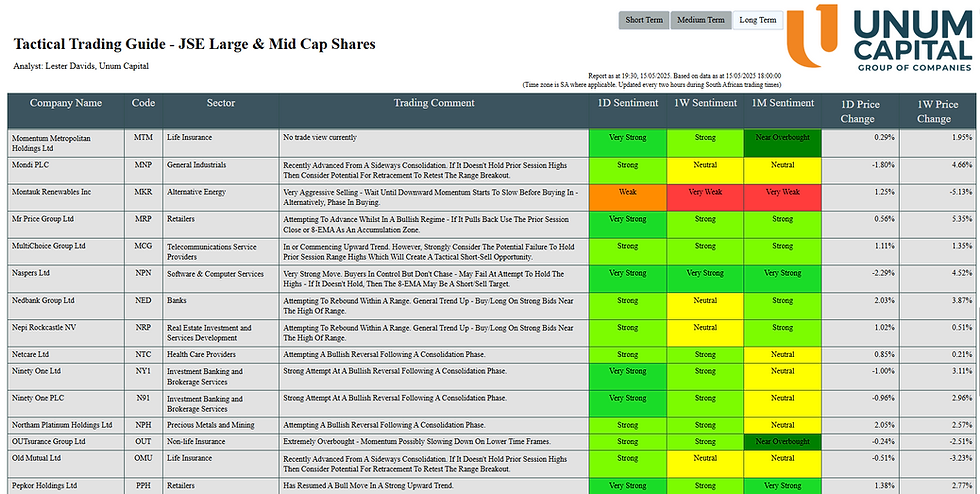Click Montauk's -5.13% 1W price change
The width and height of the screenshot is (980, 494).
[961, 192]
